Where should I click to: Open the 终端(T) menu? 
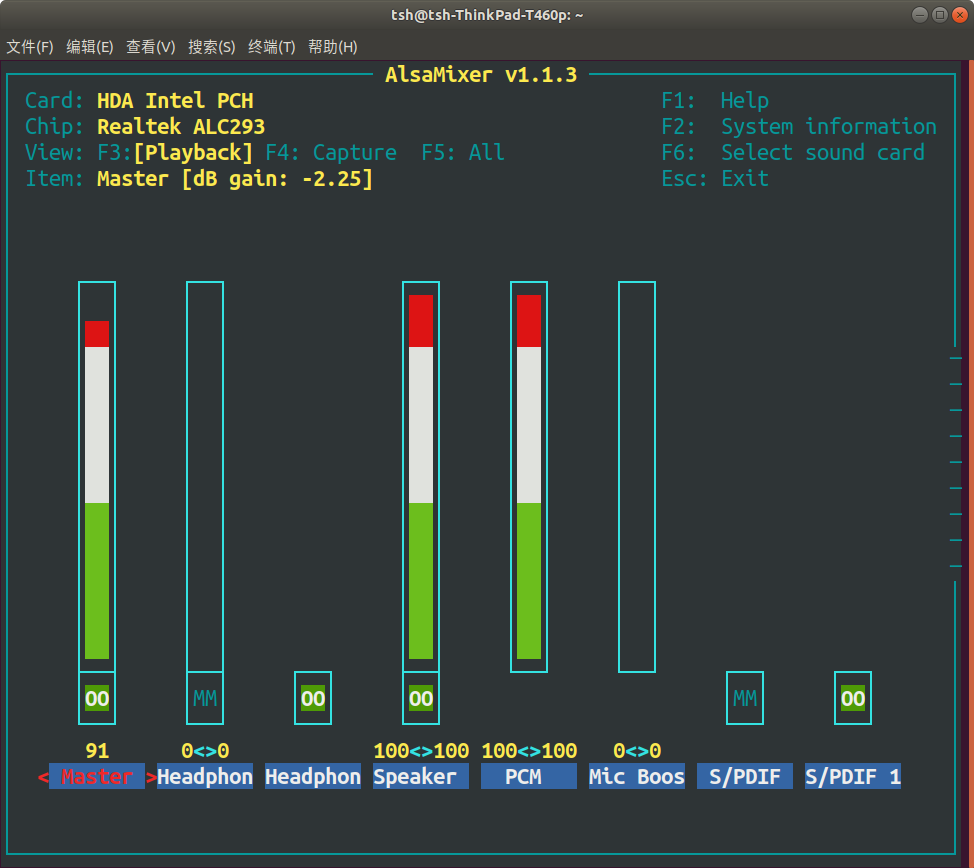271,46
